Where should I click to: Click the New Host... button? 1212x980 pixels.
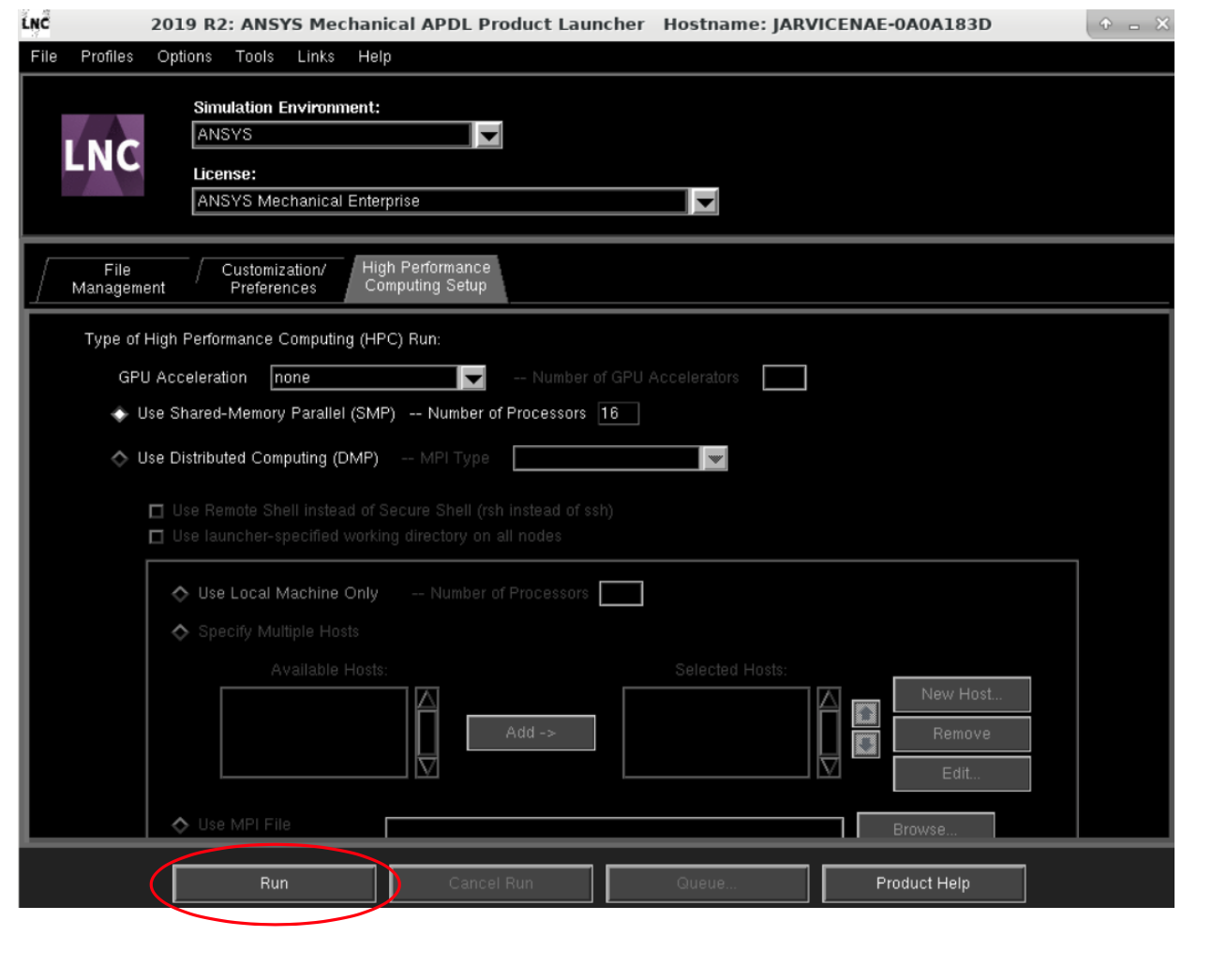tap(962, 694)
